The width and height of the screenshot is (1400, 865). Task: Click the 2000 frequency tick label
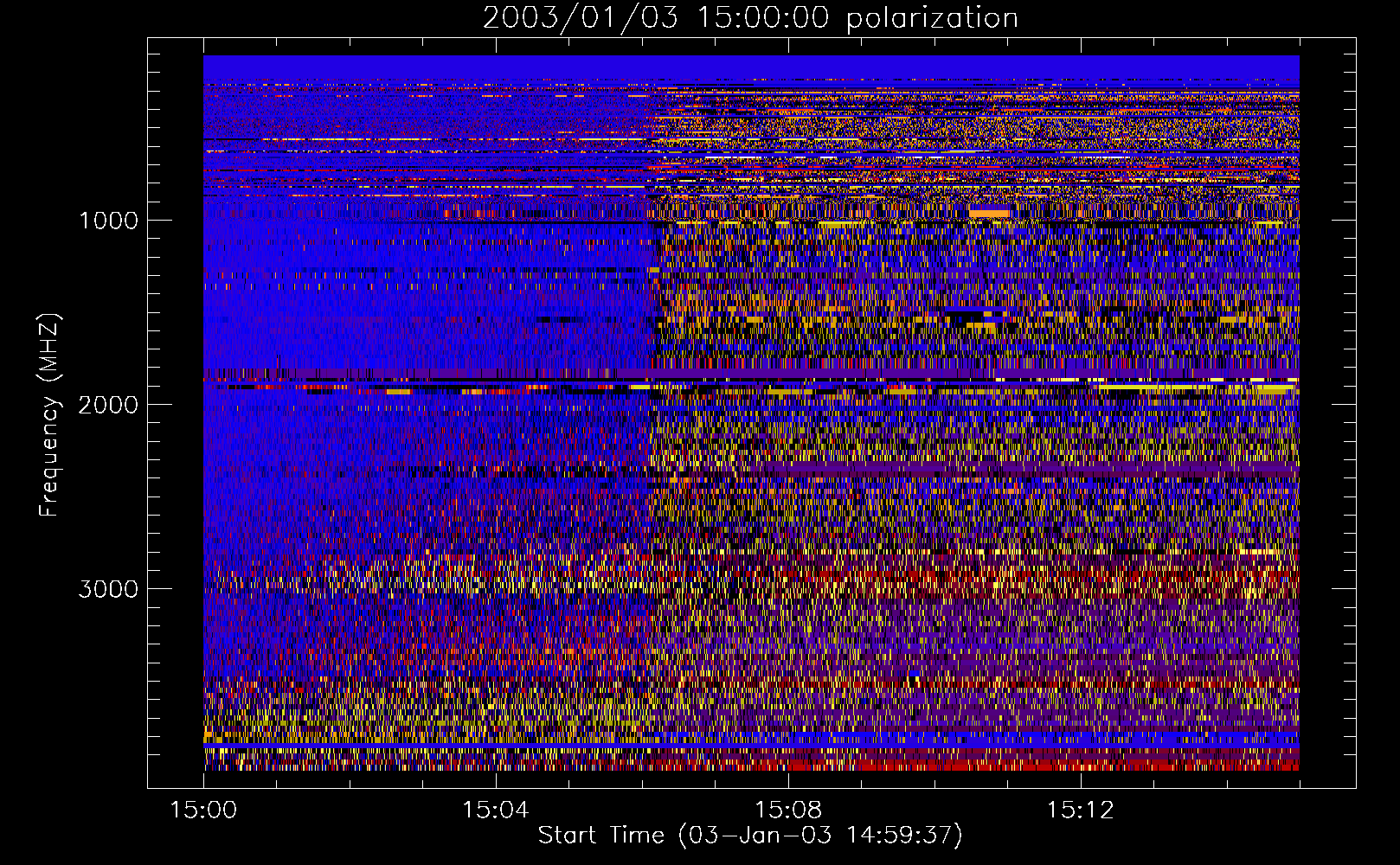click(x=108, y=405)
